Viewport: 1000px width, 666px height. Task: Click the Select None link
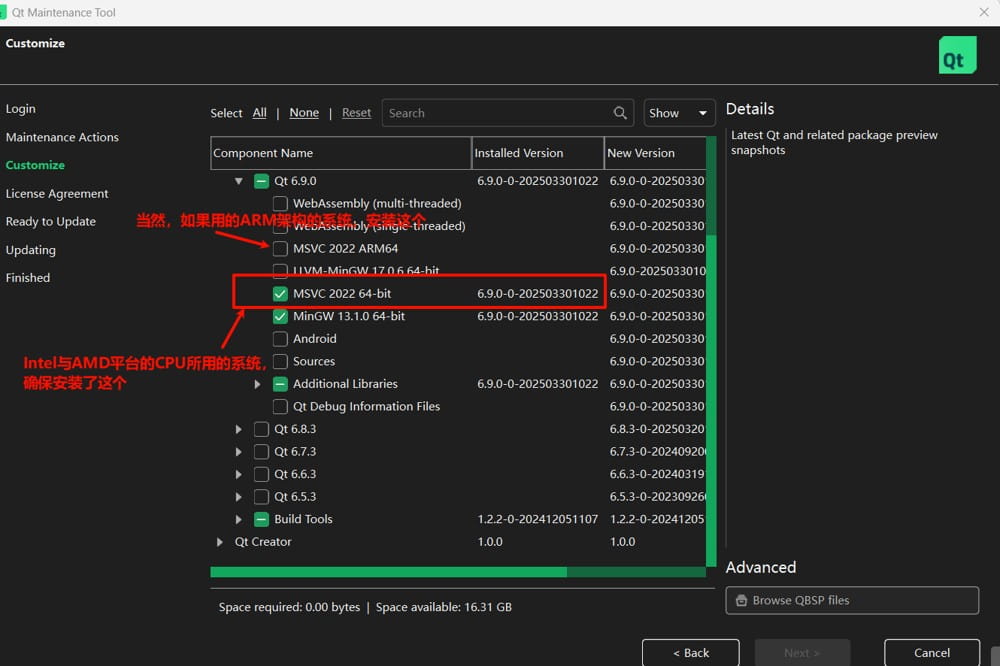[304, 113]
